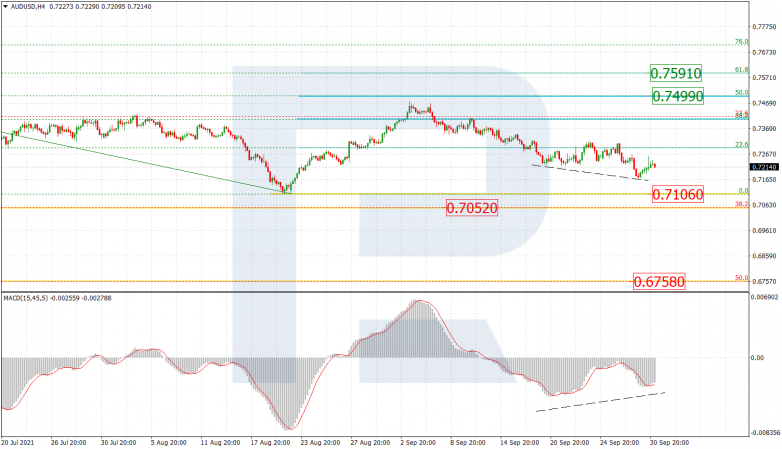782x449 pixels.
Task: Click the black current price tag 0.72140
Action: point(765,167)
